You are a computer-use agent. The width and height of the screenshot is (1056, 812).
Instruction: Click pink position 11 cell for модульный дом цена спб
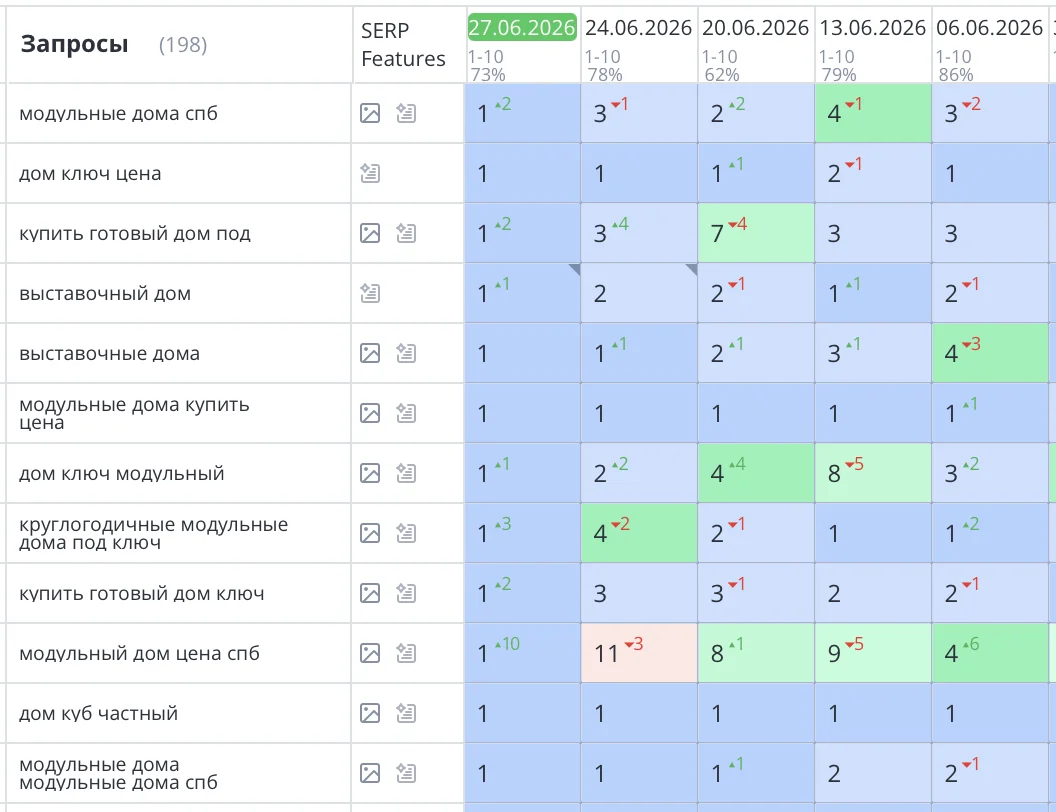pos(639,653)
